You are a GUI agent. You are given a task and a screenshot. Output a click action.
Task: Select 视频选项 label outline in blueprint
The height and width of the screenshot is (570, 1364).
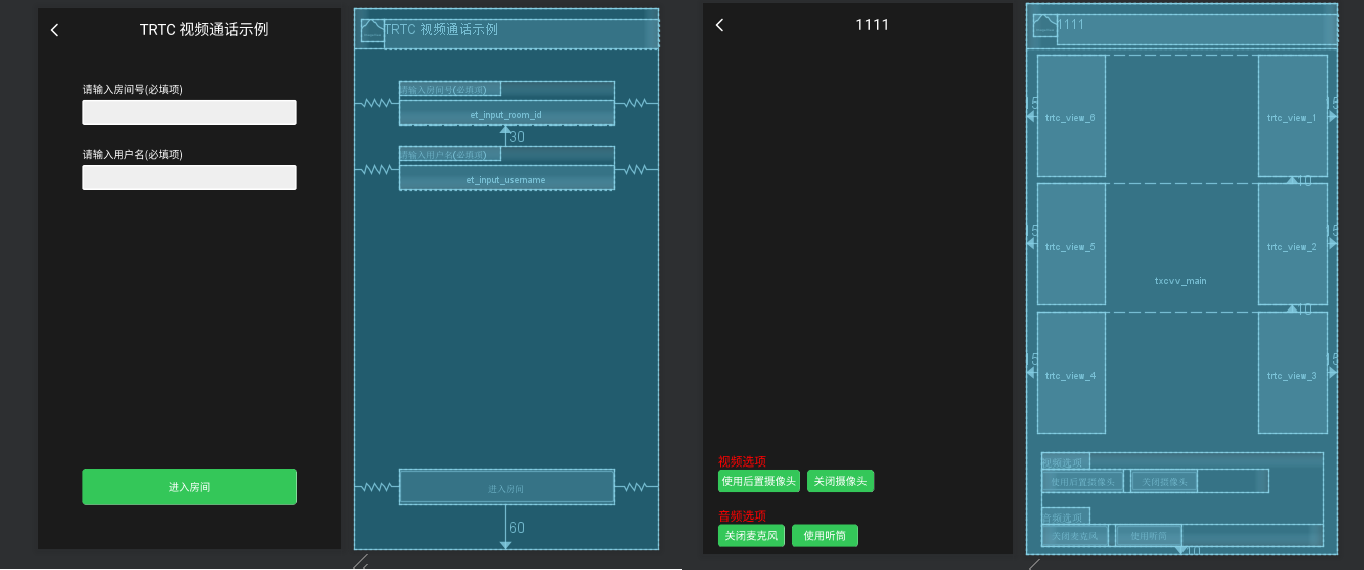tap(1064, 463)
